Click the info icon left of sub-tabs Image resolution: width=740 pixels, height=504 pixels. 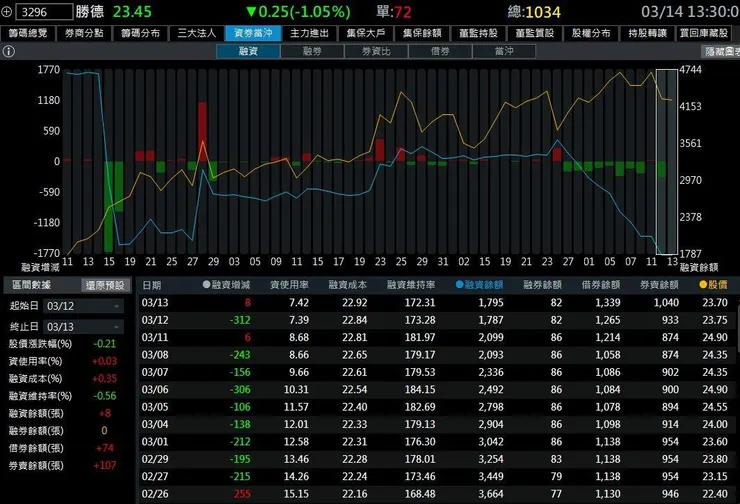[8, 51]
